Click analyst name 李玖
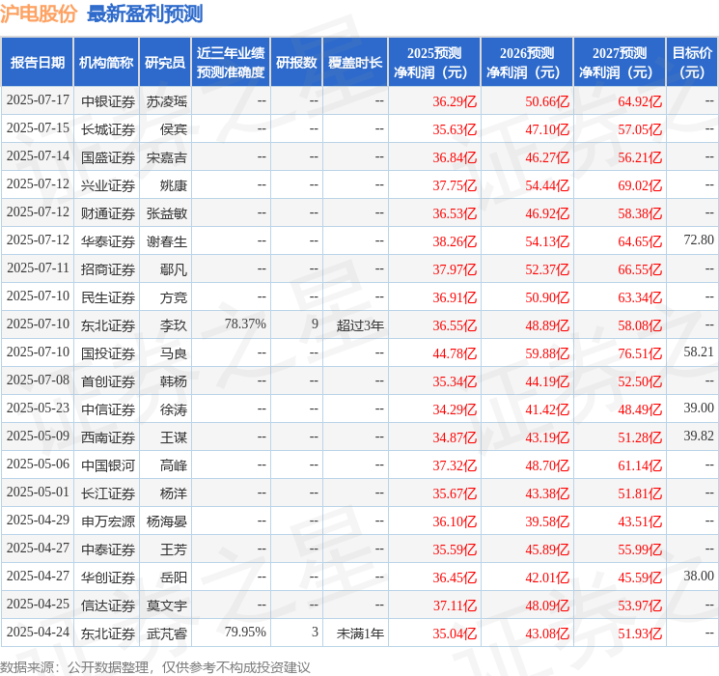Screen dimensions: 719x676 point(173,326)
